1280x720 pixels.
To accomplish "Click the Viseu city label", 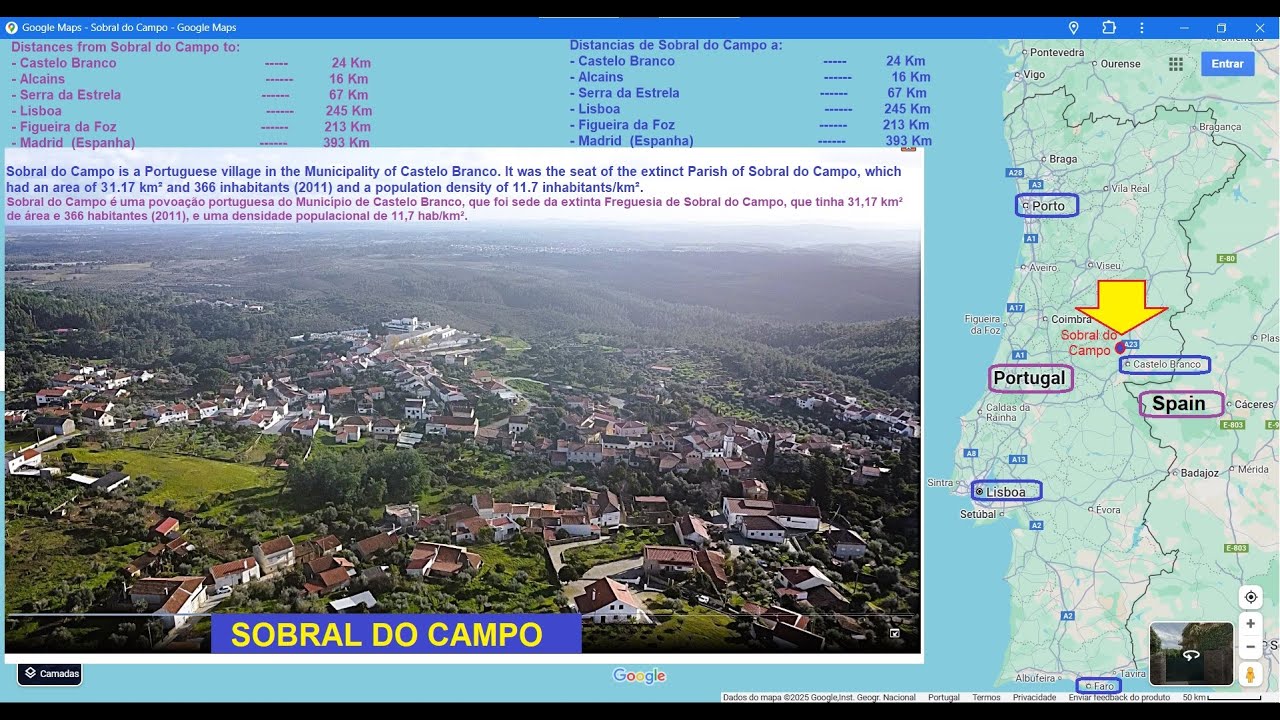I will pos(1109,266).
